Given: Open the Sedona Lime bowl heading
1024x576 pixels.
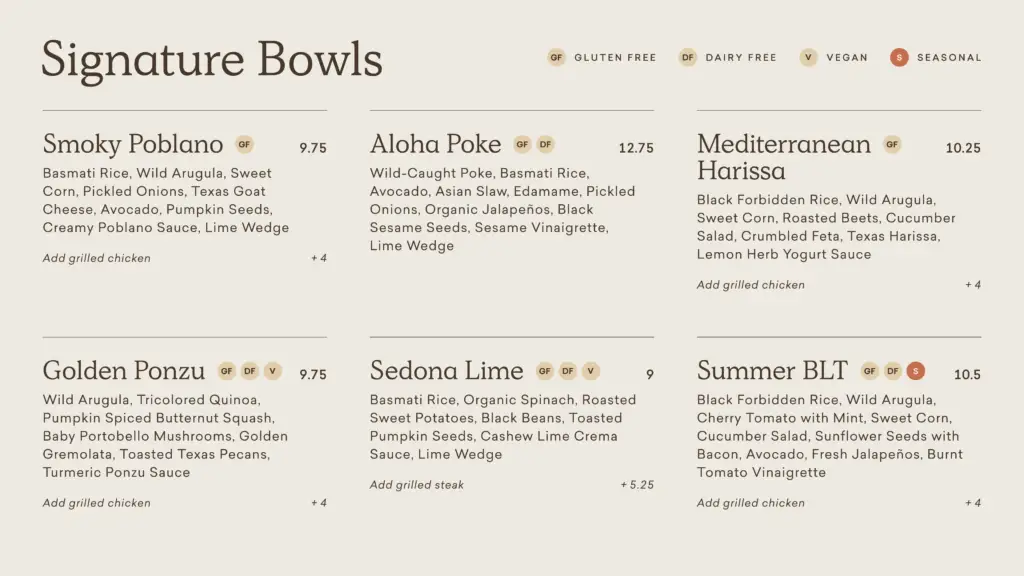Looking at the screenshot, I should point(447,370).
